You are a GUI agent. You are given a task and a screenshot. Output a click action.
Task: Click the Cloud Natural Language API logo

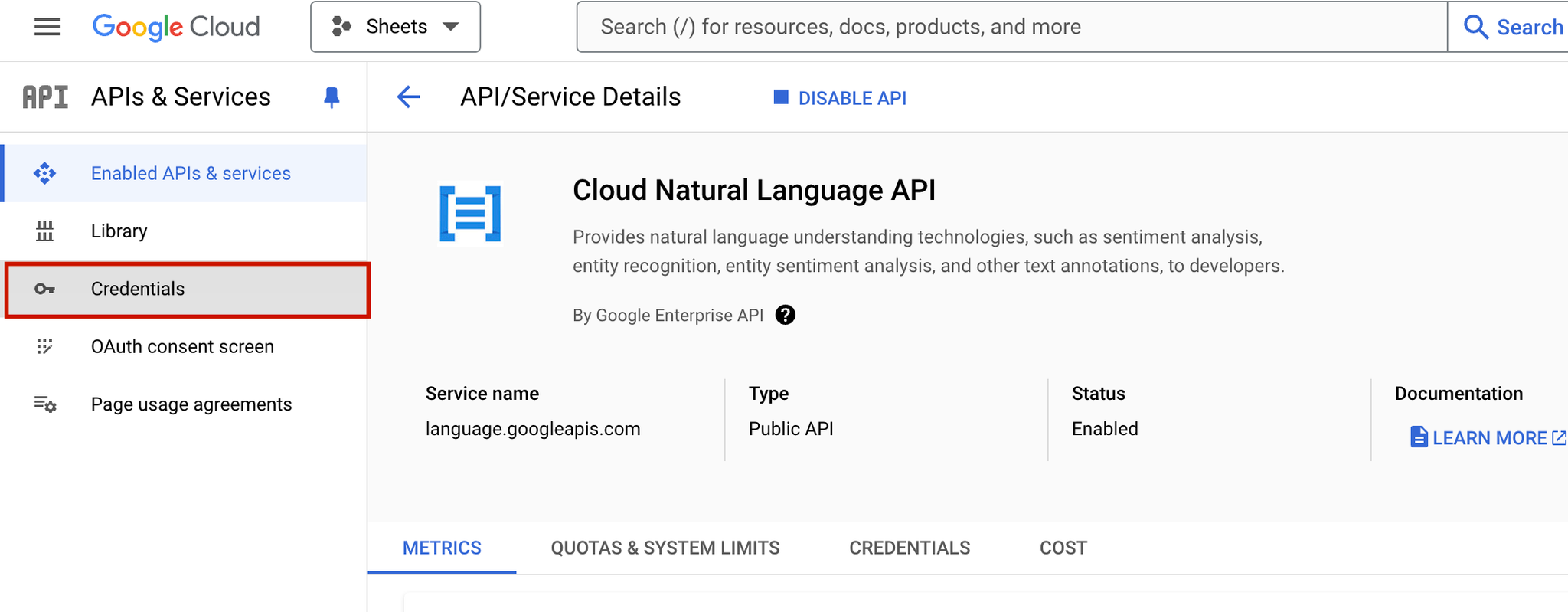(470, 214)
